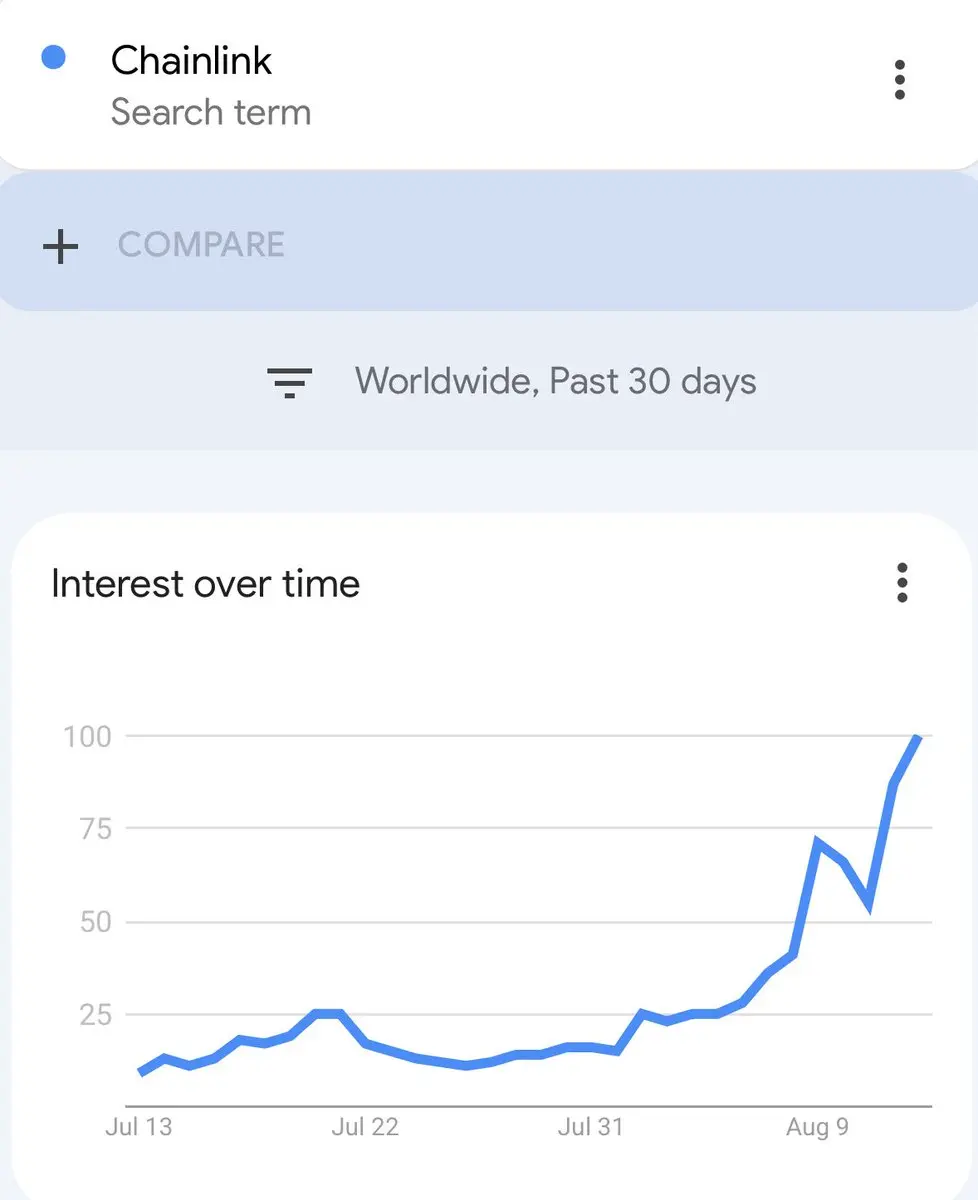Click Jul 31 on the chart axis
978x1200 pixels.
point(590,1127)
